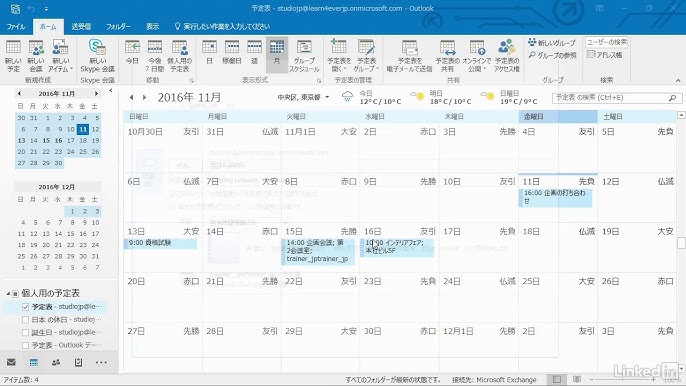Switch to Reading view in status bar
The width and height of the screenshot is (686, 386).
coord(577,379)
